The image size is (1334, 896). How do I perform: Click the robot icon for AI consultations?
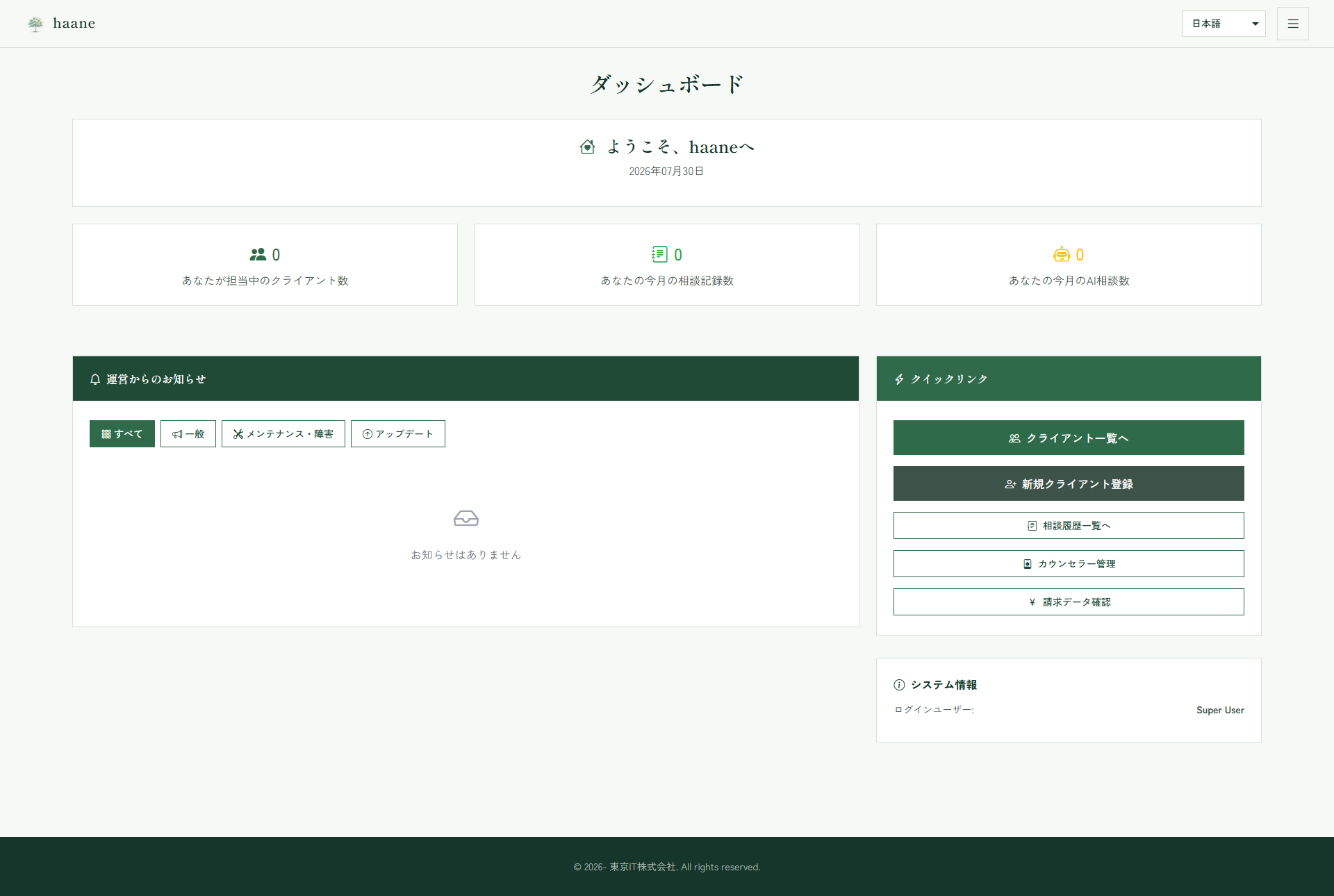1061,254
